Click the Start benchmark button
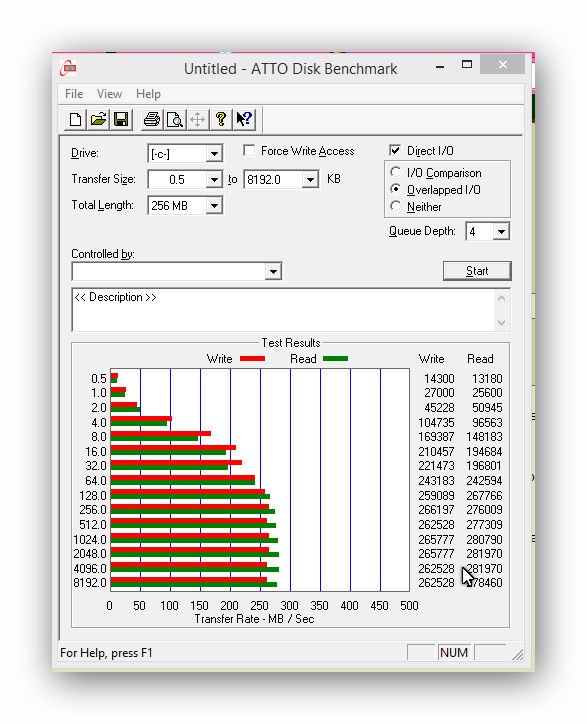587x724 pixels. [x=477, y=271]
